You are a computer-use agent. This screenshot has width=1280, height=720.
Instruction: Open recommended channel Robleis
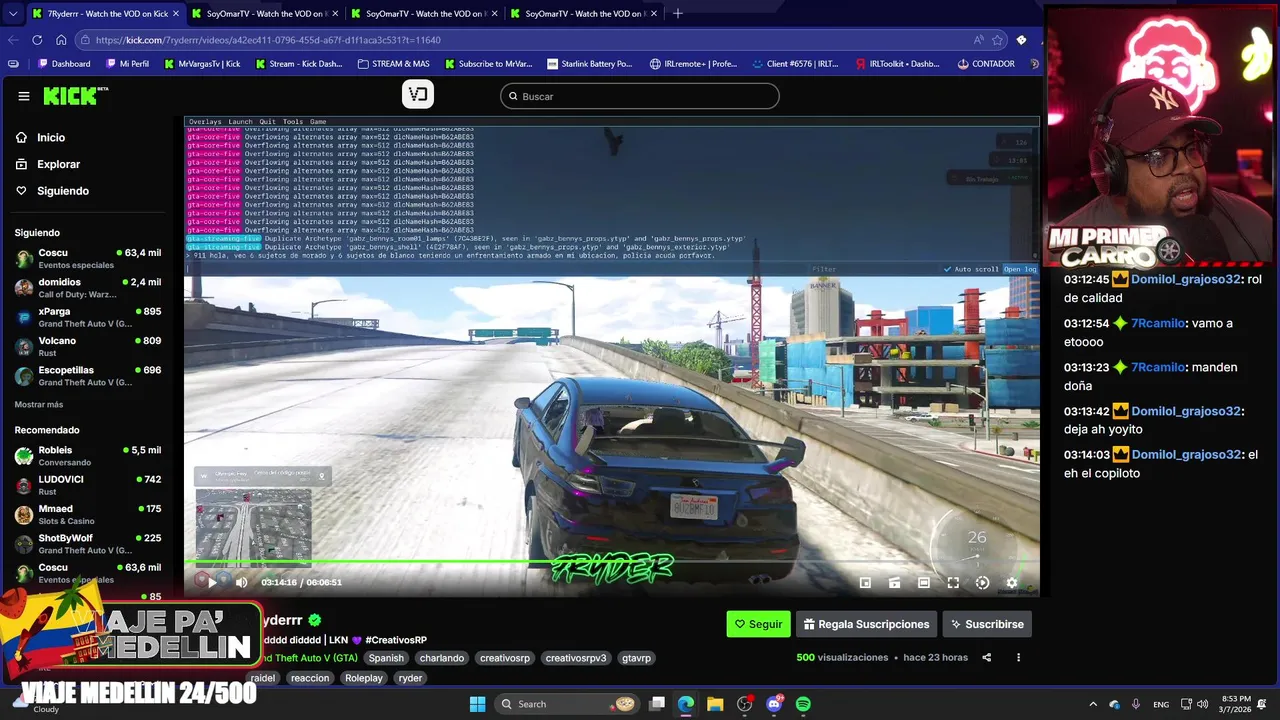[x=88, y=456]
